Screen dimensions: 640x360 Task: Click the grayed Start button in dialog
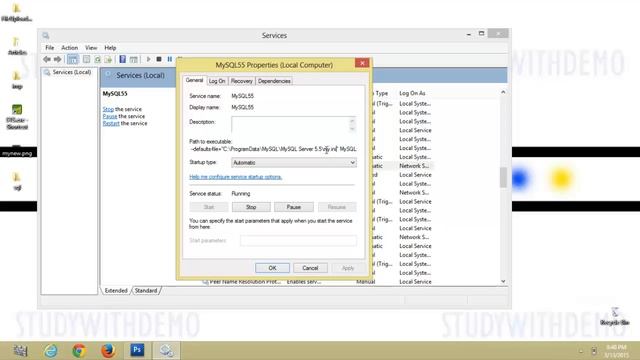[209, 207]
